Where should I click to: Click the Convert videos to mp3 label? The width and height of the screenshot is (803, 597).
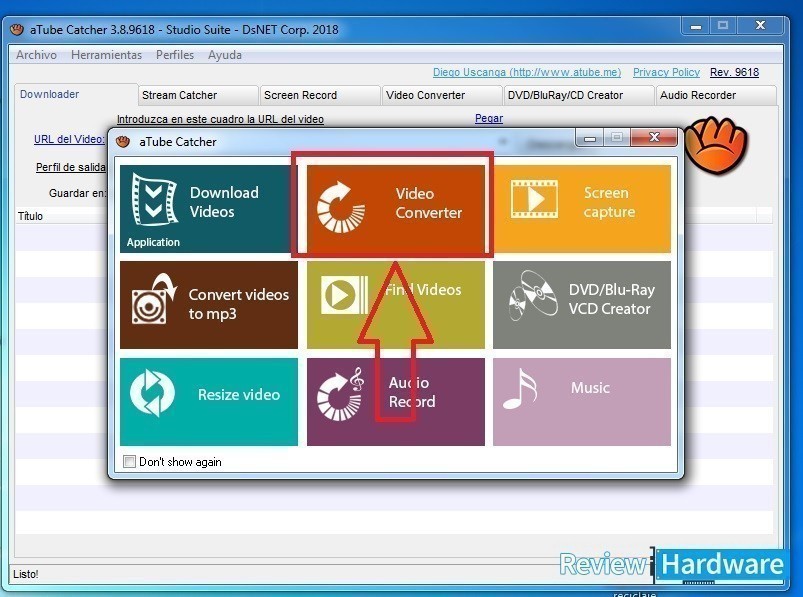(x=239, y=304)
